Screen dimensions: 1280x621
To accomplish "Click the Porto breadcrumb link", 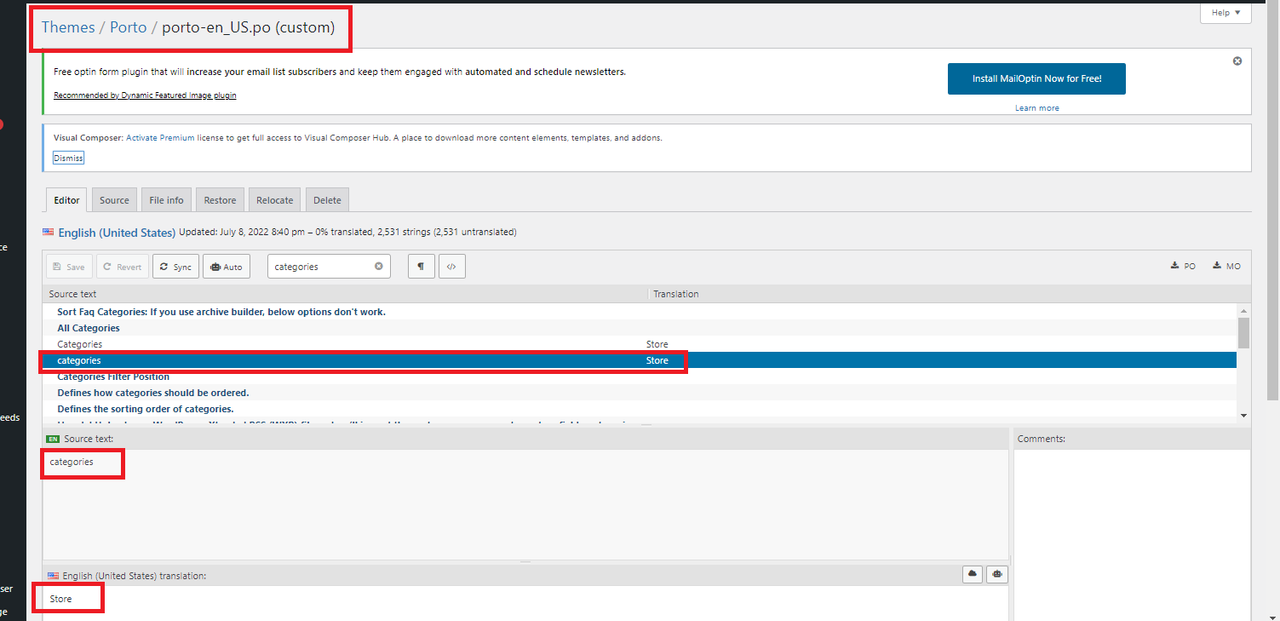I will (x=128, y=27).
